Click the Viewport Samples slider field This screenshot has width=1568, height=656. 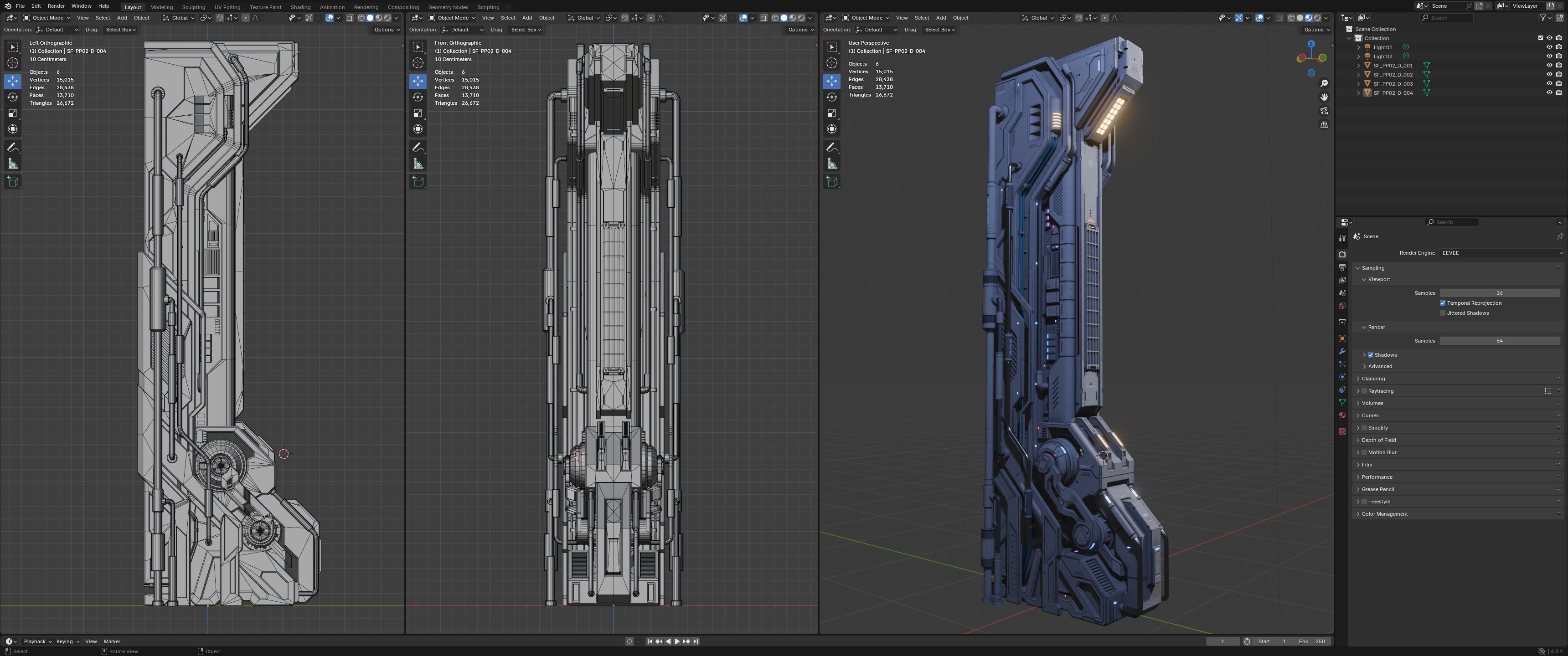[1499, 293]
